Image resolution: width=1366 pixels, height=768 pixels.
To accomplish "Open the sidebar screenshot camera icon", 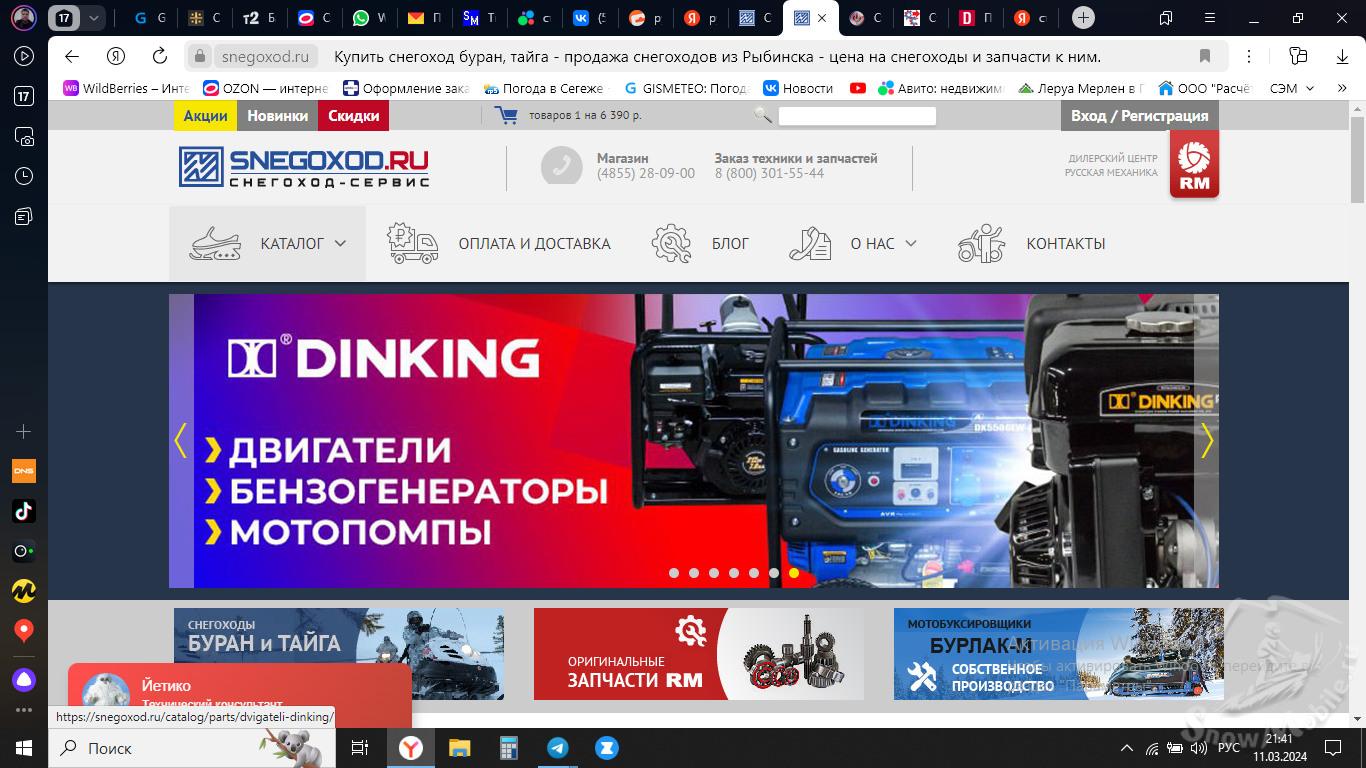I will point(24,136).
